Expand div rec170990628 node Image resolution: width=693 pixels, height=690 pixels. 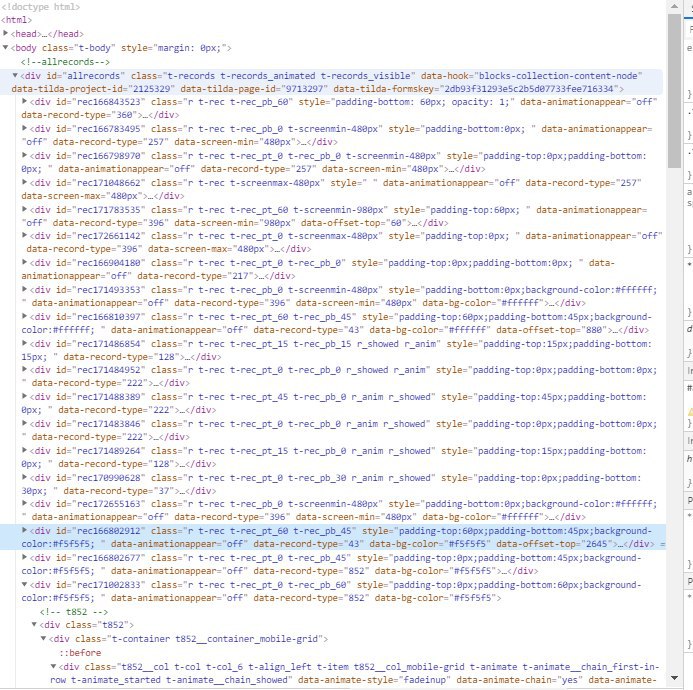pos(25,477)
